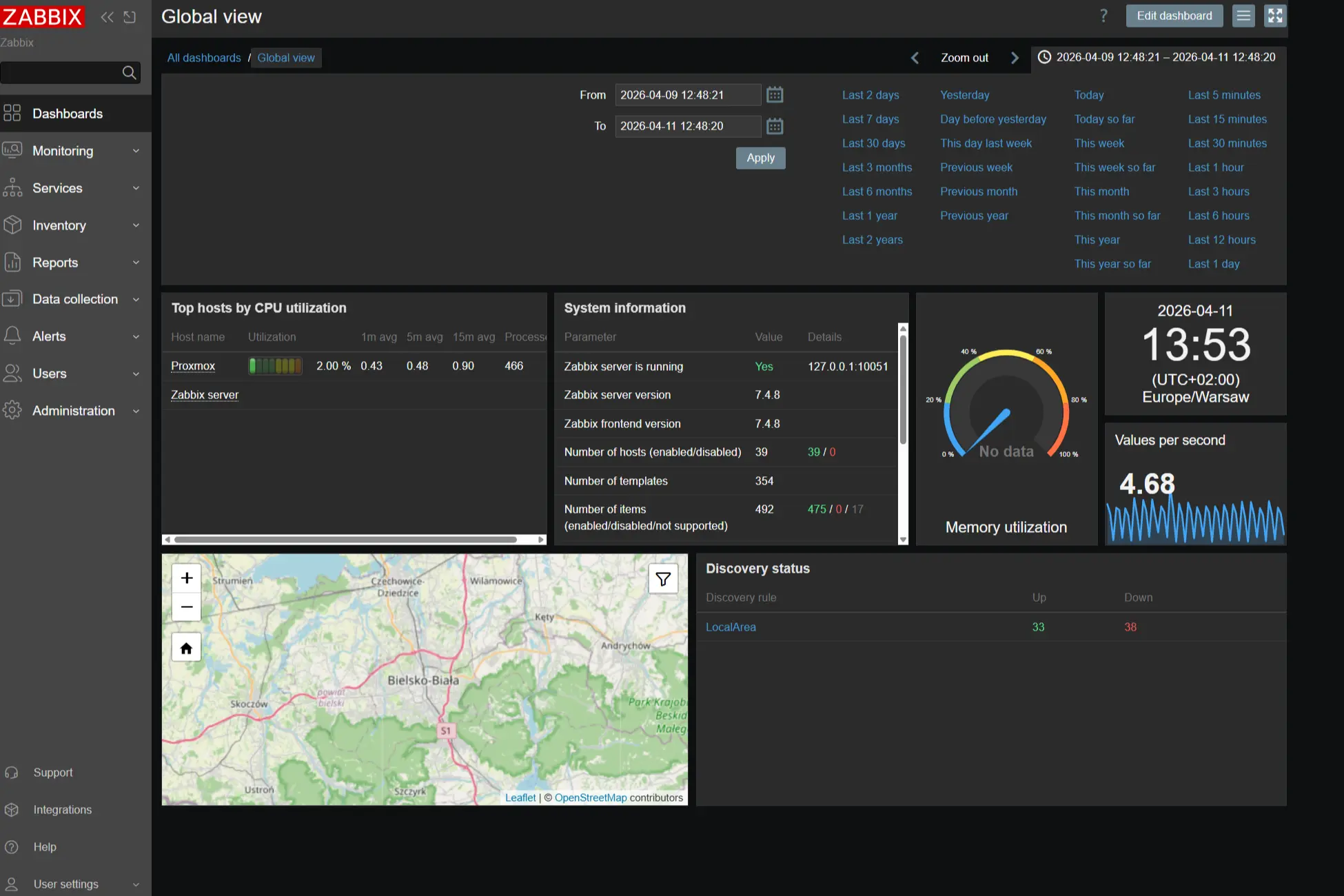Apply the selected time range

760,158
